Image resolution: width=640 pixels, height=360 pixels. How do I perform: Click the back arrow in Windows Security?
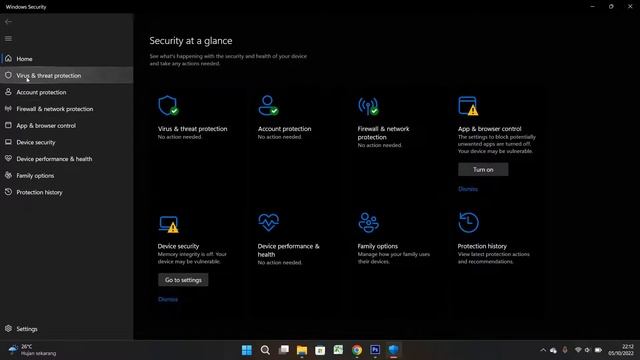click(x=9, y=22)
